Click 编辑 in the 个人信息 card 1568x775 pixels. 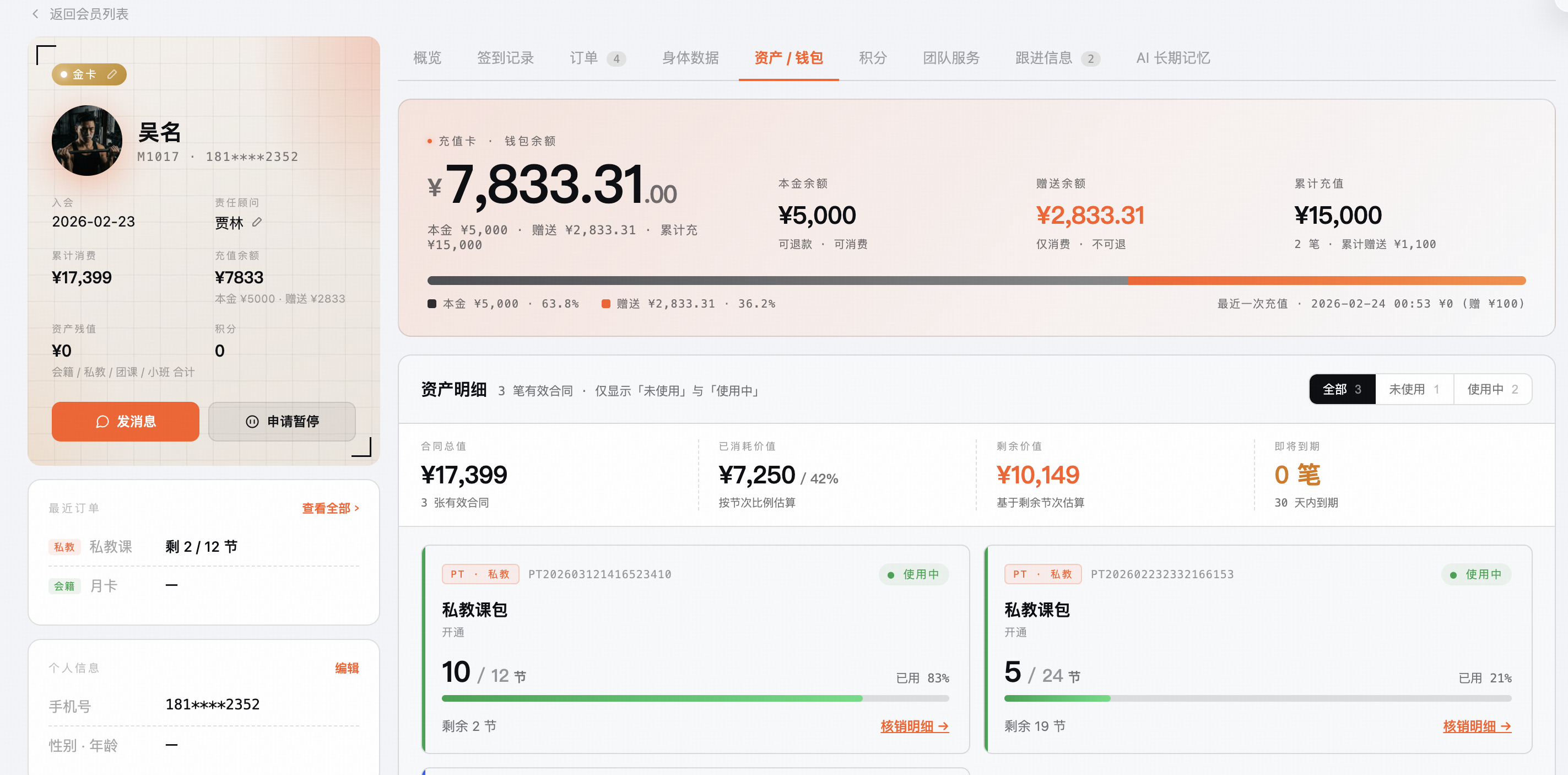(347, 668)
